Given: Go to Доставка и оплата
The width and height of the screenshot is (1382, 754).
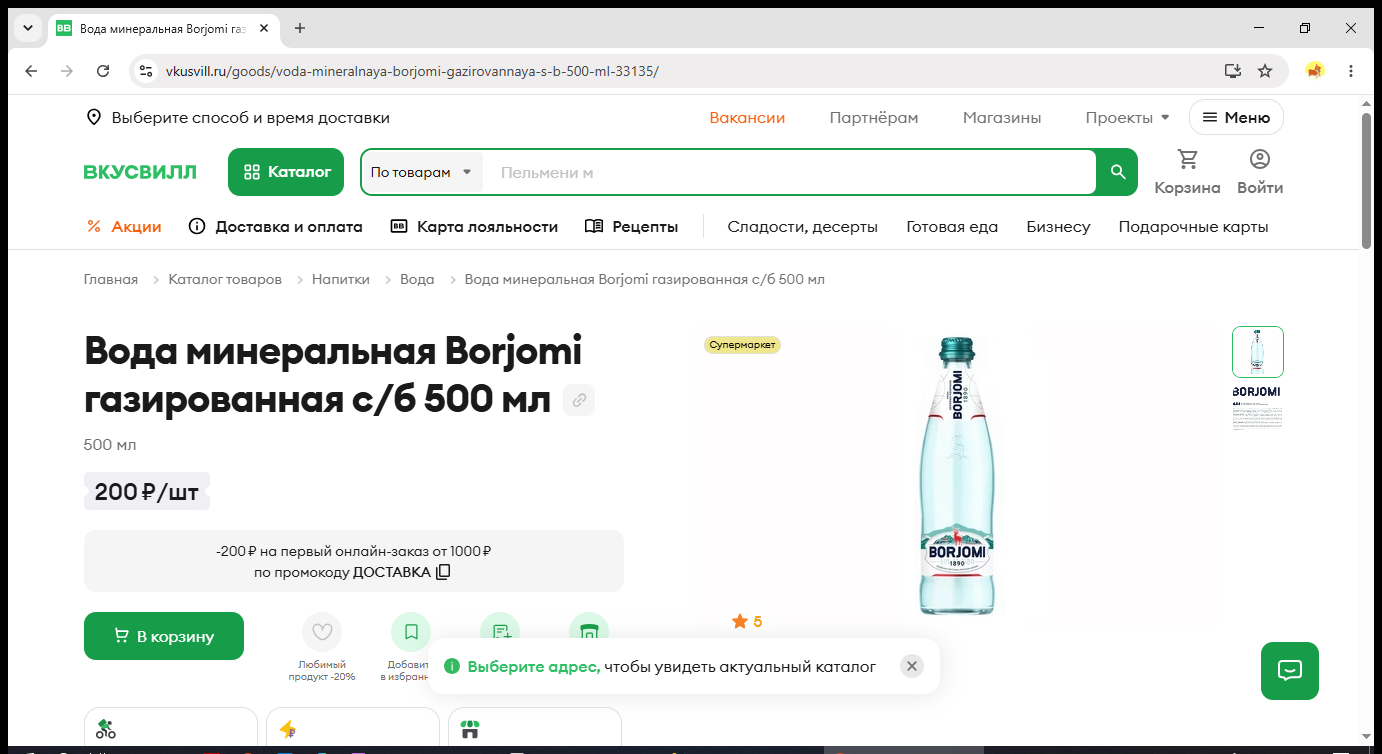Looking at the screenshot, I should (x=276, y=227).
